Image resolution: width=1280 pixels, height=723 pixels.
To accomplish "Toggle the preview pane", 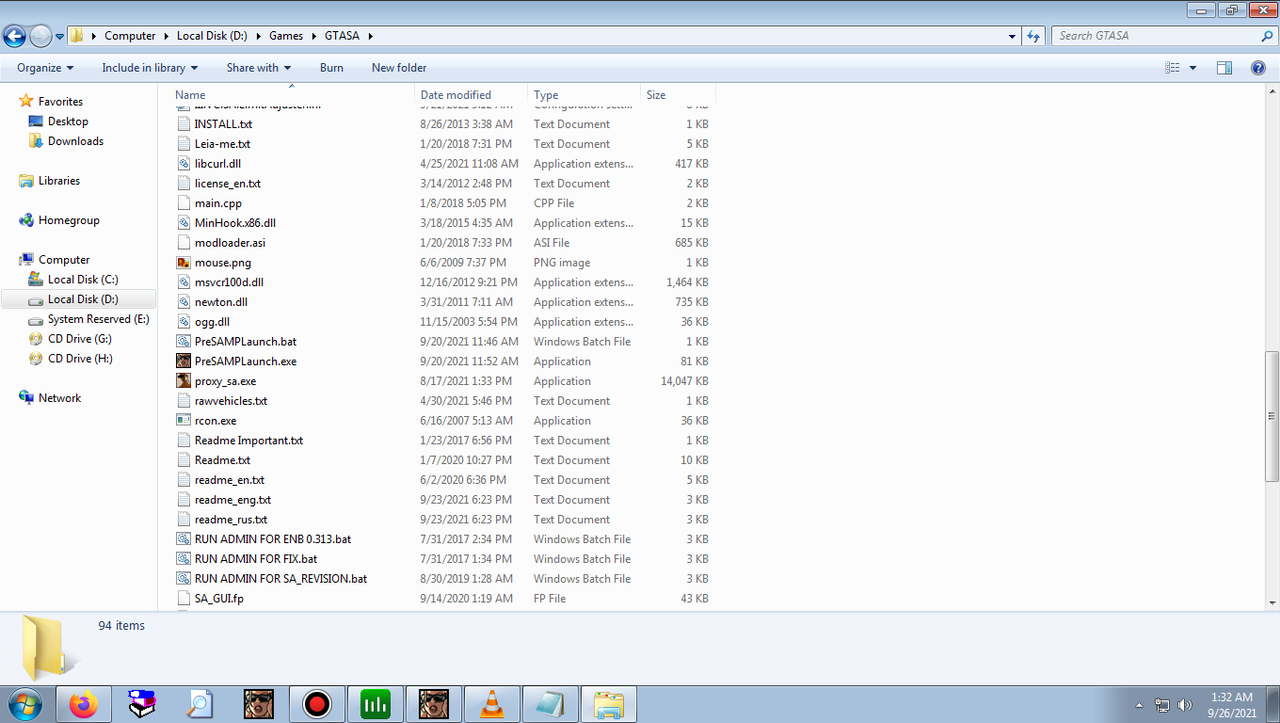I will (1224, 68).
